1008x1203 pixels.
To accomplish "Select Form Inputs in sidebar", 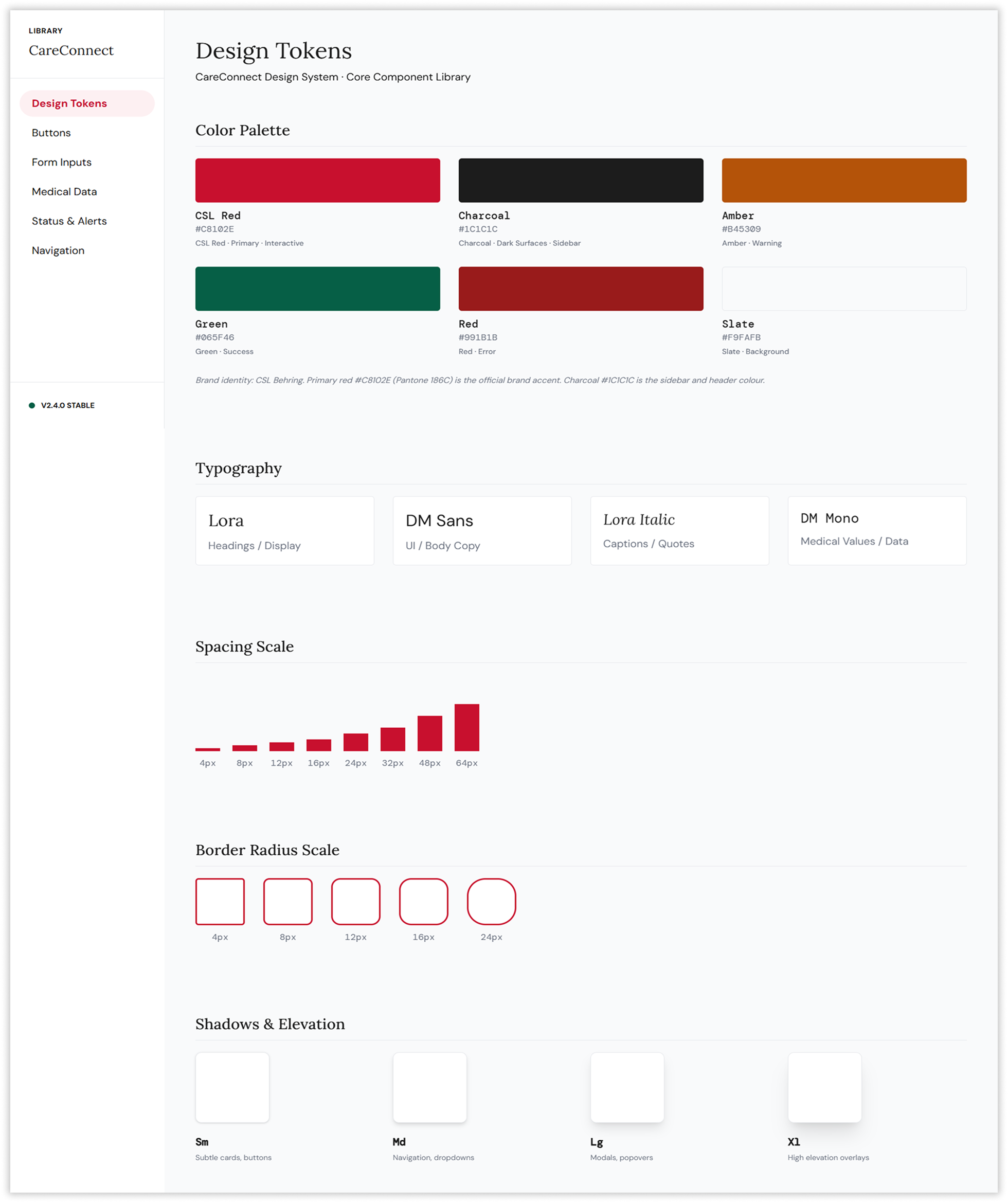I will tap(62, 162).
